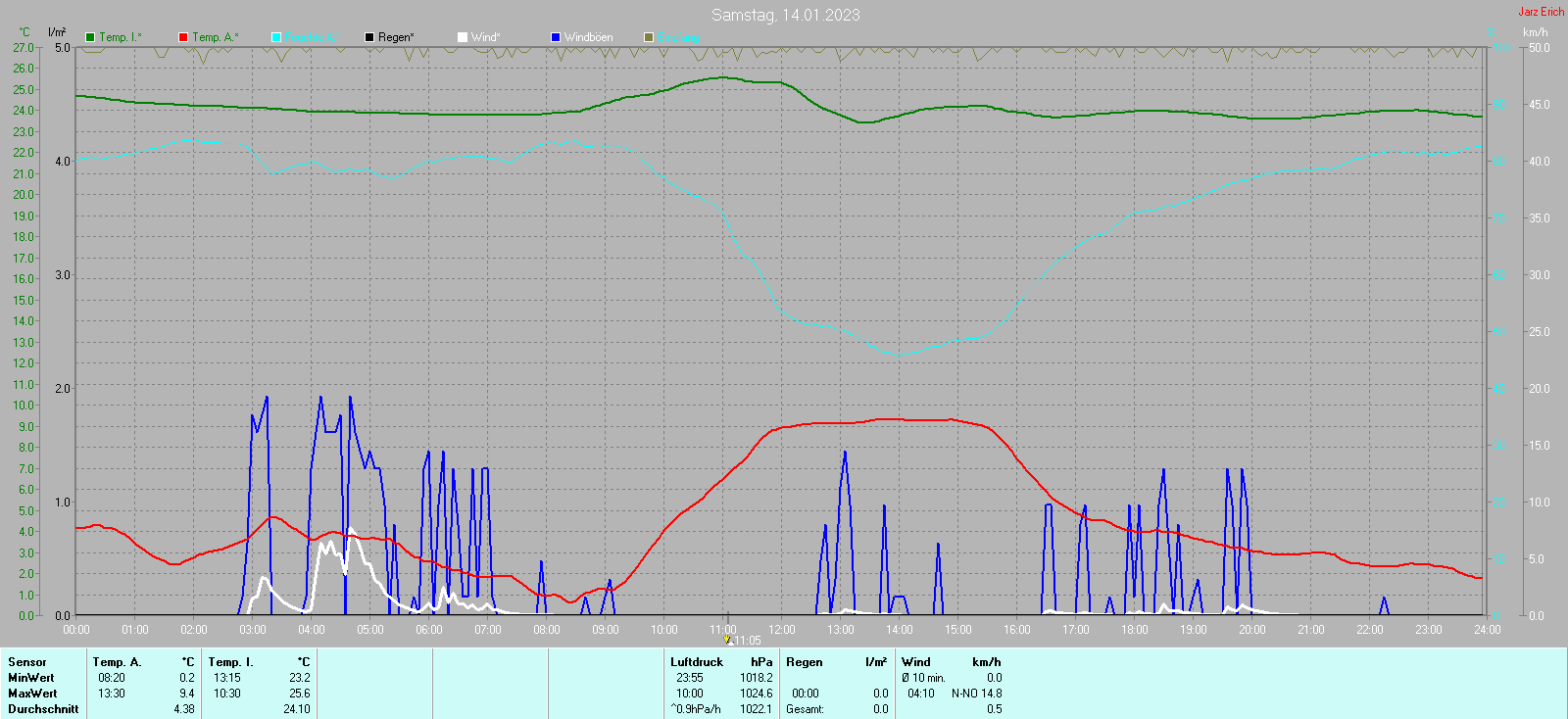This screenshot has width=1568, height=719.
Task: Click the white Wind legend square
Action: point(463,37)
